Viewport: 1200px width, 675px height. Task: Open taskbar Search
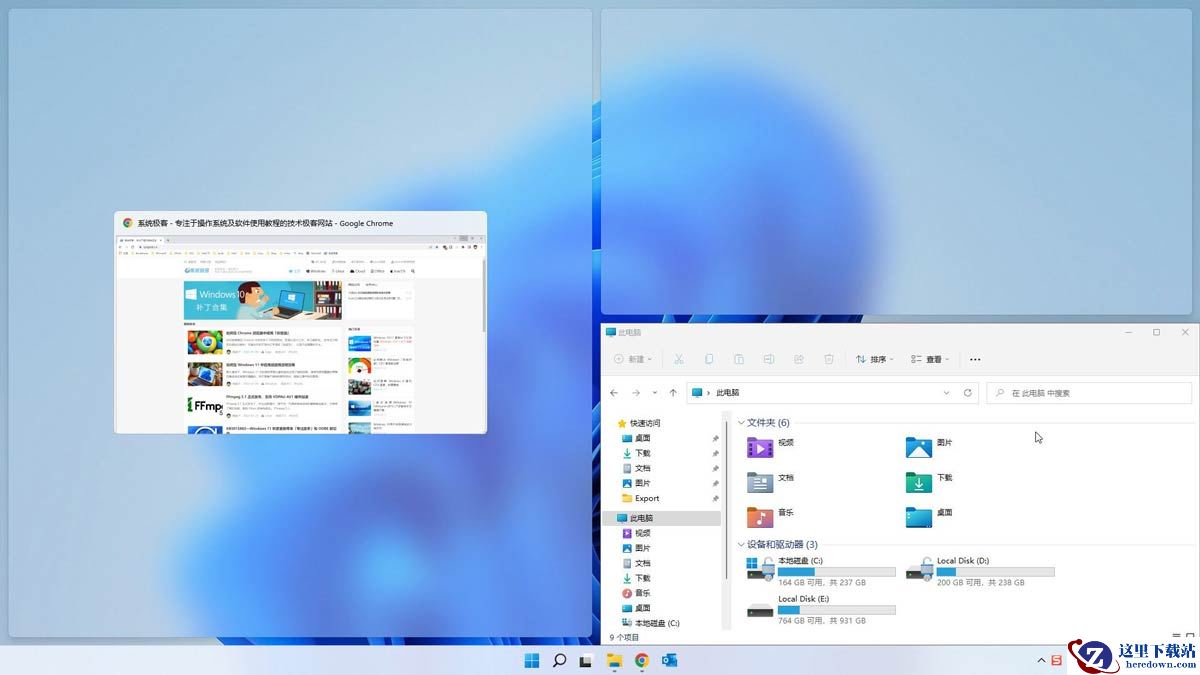point(559,660)
